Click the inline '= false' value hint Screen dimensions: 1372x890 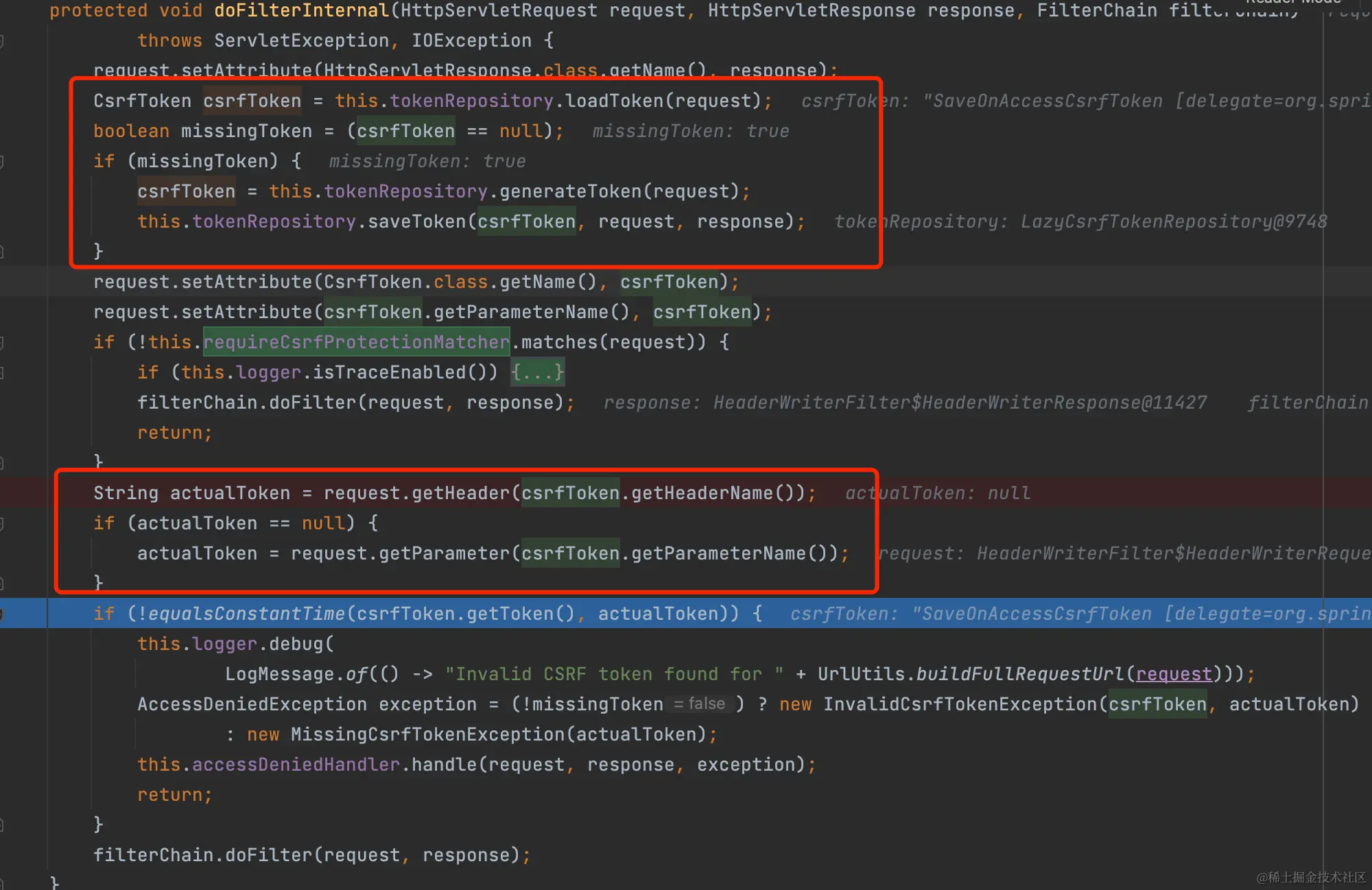coord(699,704)
